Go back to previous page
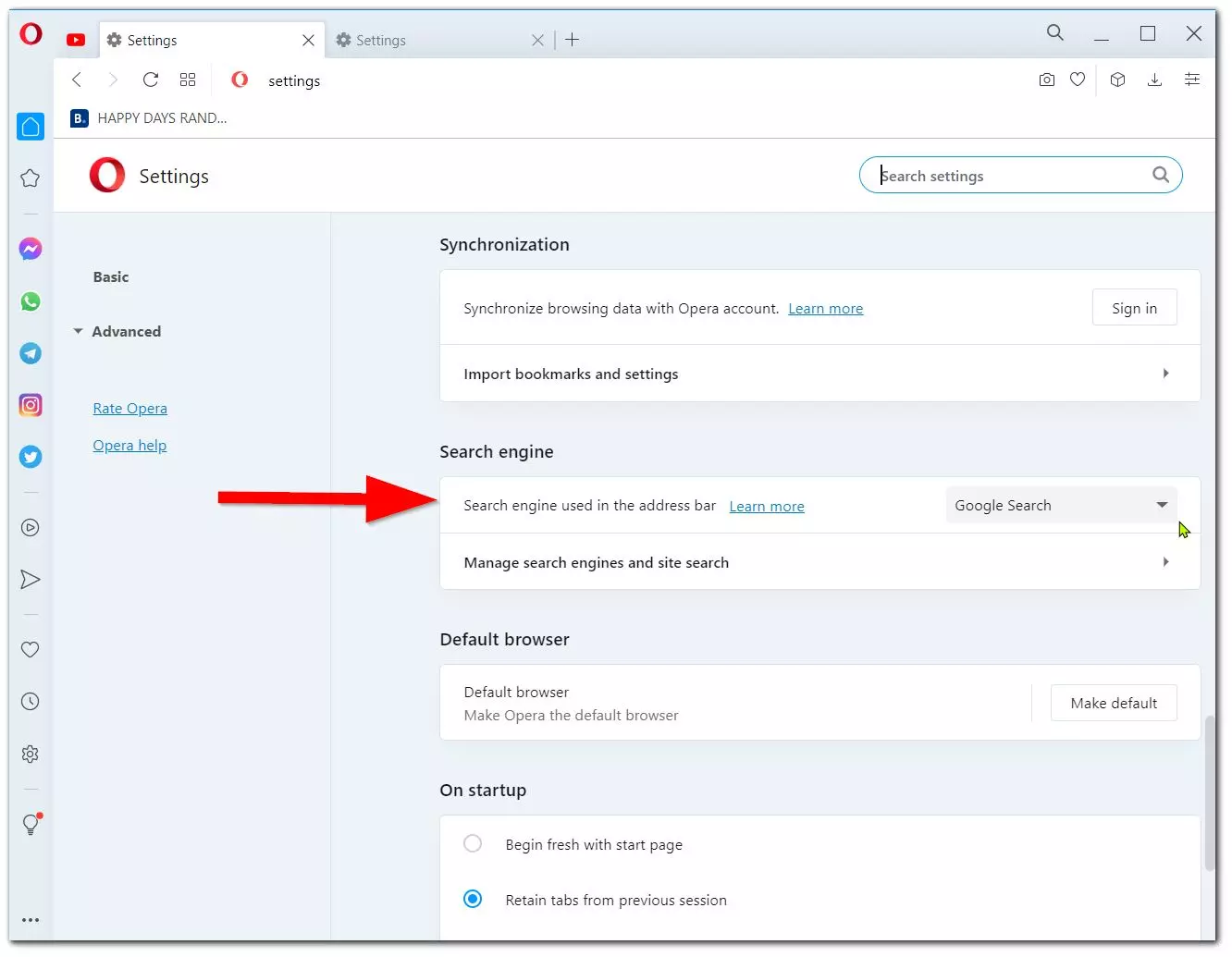 [77, 80]
